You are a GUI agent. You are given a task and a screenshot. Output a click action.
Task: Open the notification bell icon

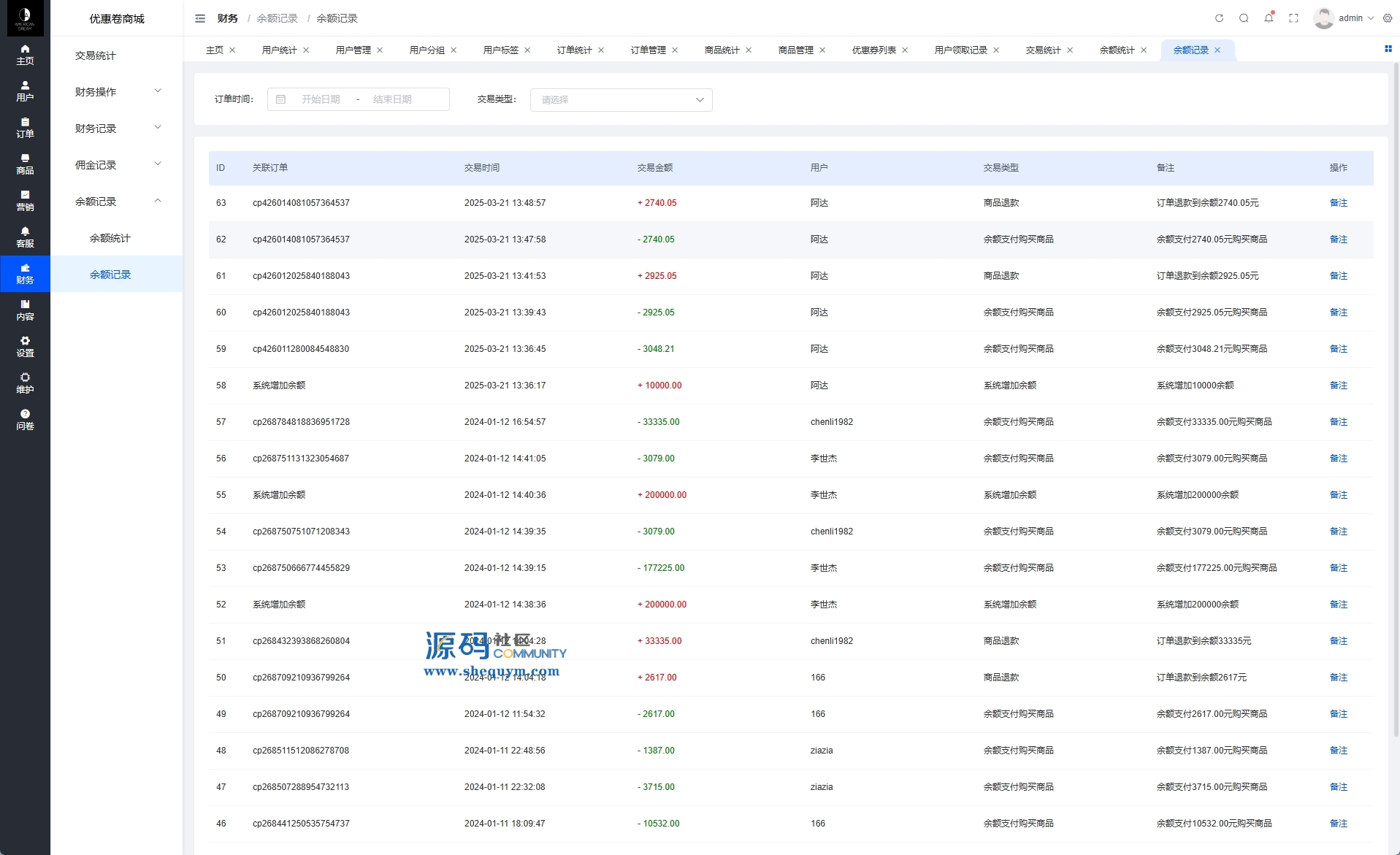(x=1269, y=18)
